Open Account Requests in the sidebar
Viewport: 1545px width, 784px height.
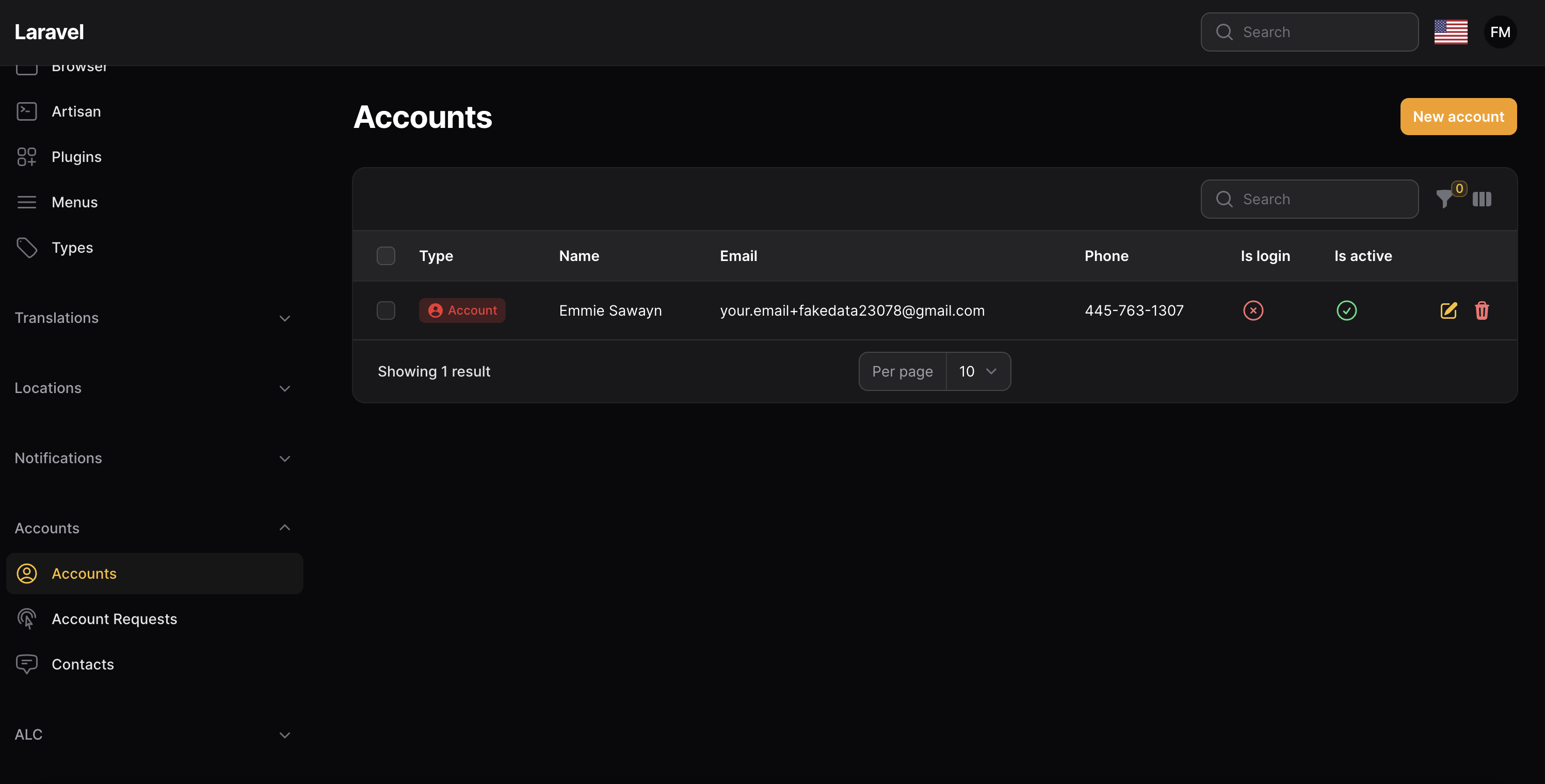[114, 618]
